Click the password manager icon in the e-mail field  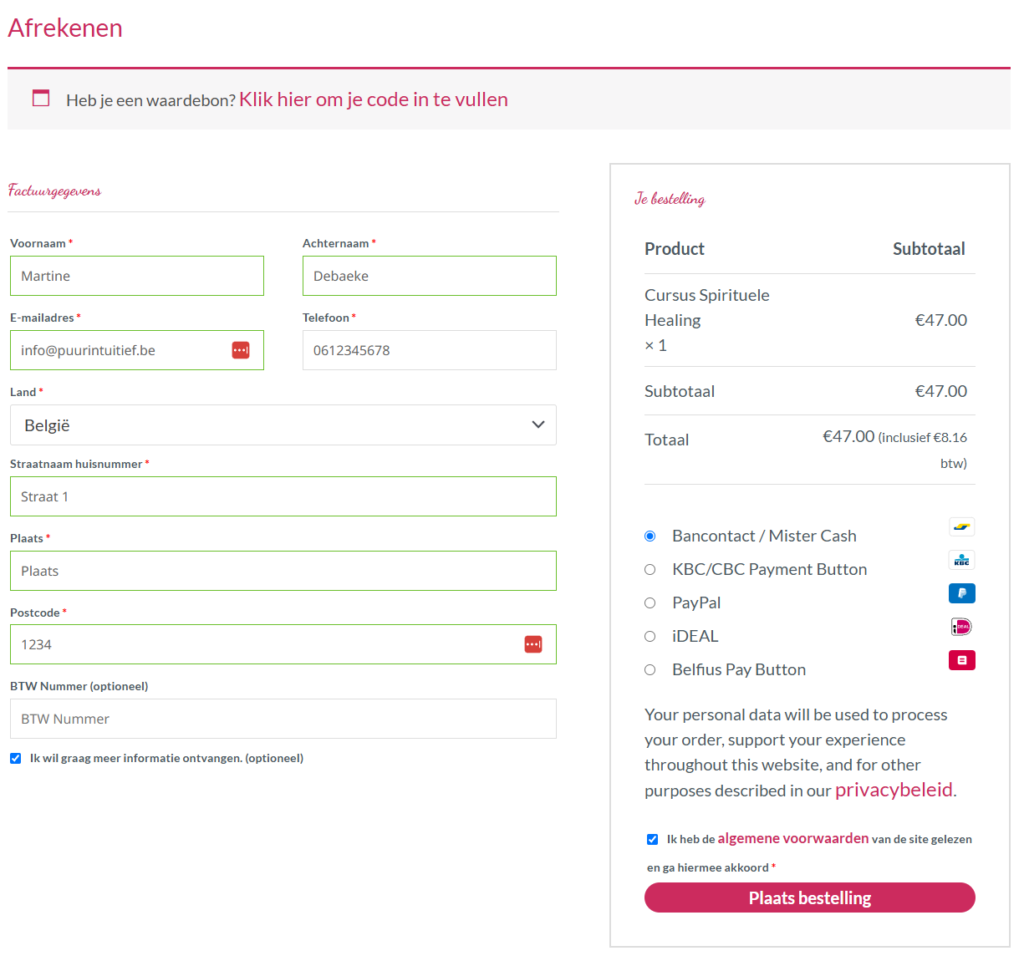click(240, 350)
